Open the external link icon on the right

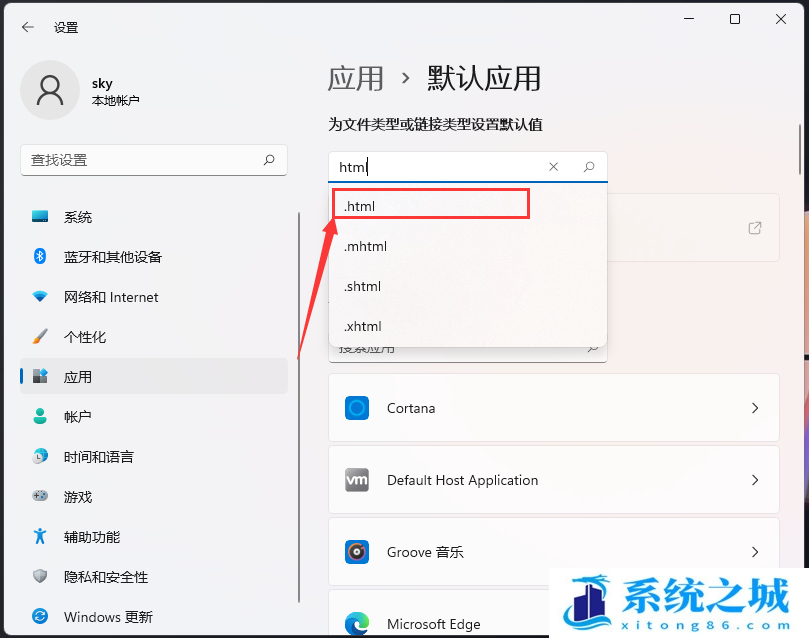pos(755,228)
